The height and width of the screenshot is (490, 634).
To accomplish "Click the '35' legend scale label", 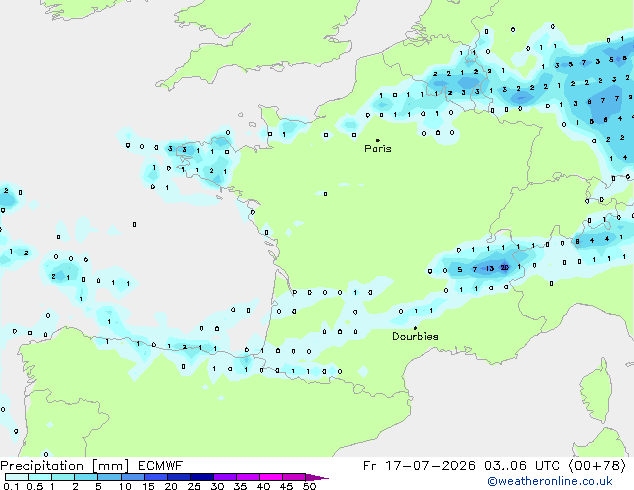I will [240, 486].
